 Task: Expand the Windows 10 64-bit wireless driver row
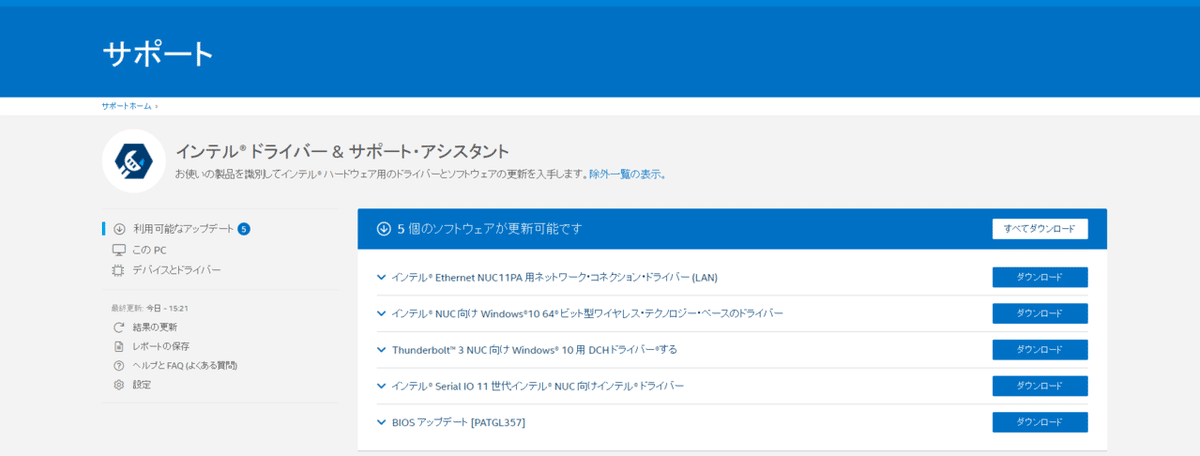click(x=381, y=313)
